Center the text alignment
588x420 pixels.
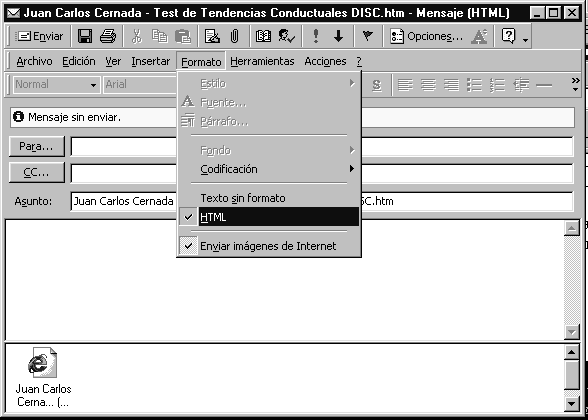[428, 85]
